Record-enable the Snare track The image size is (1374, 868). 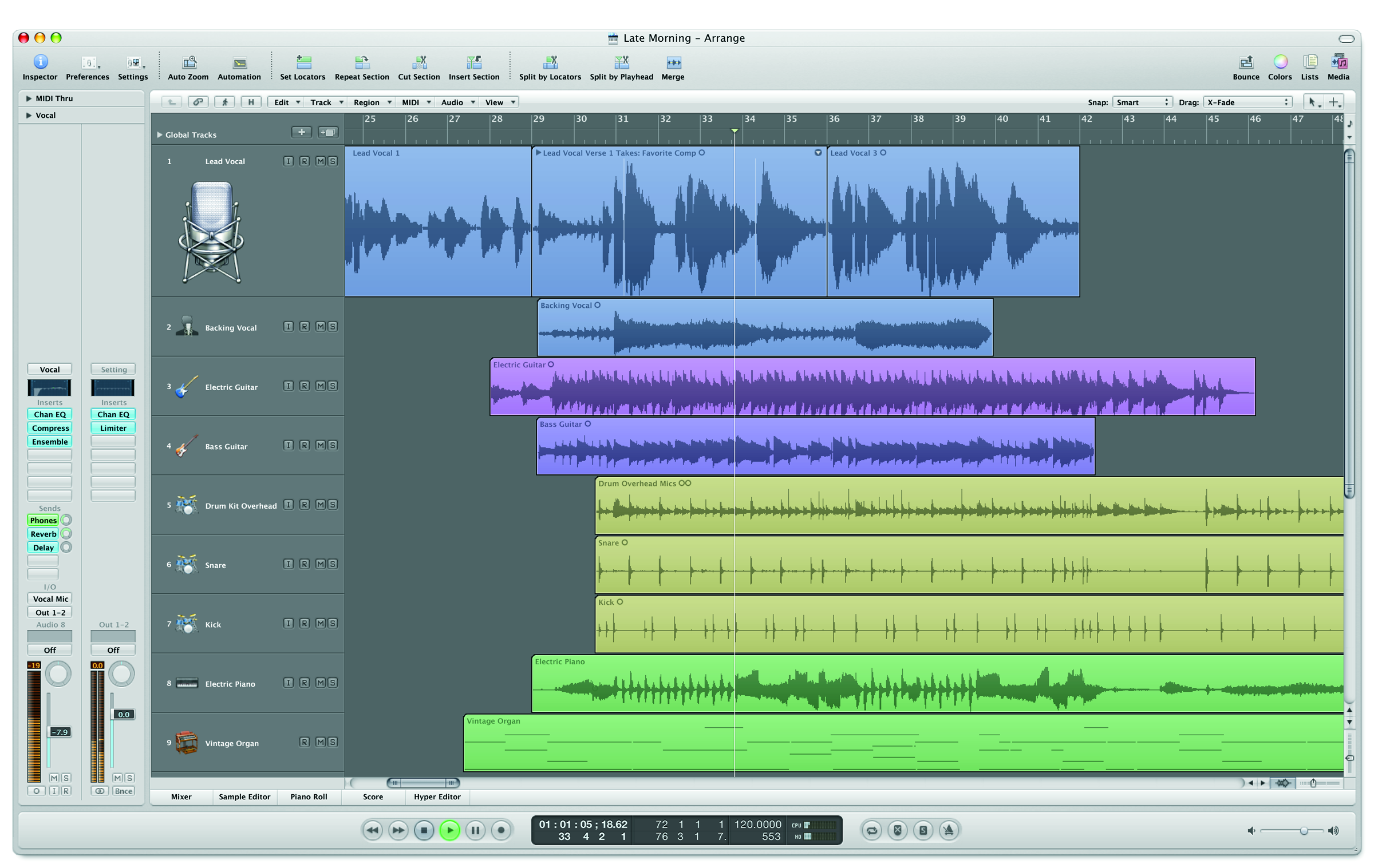click(305, 564)
